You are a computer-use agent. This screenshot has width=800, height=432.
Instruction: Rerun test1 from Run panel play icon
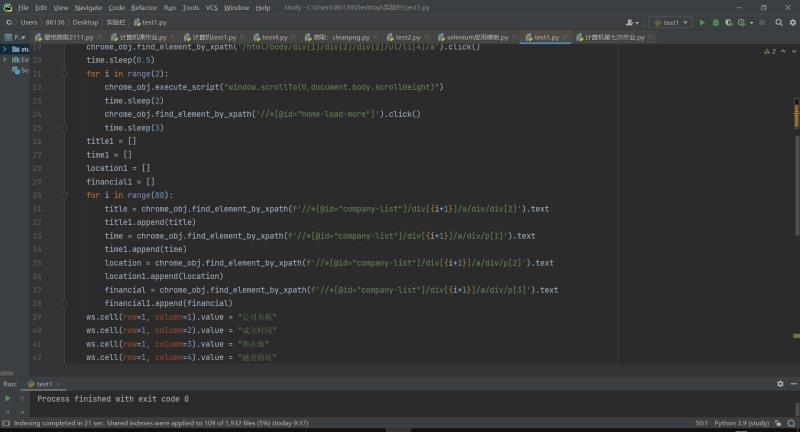point(7,398)
